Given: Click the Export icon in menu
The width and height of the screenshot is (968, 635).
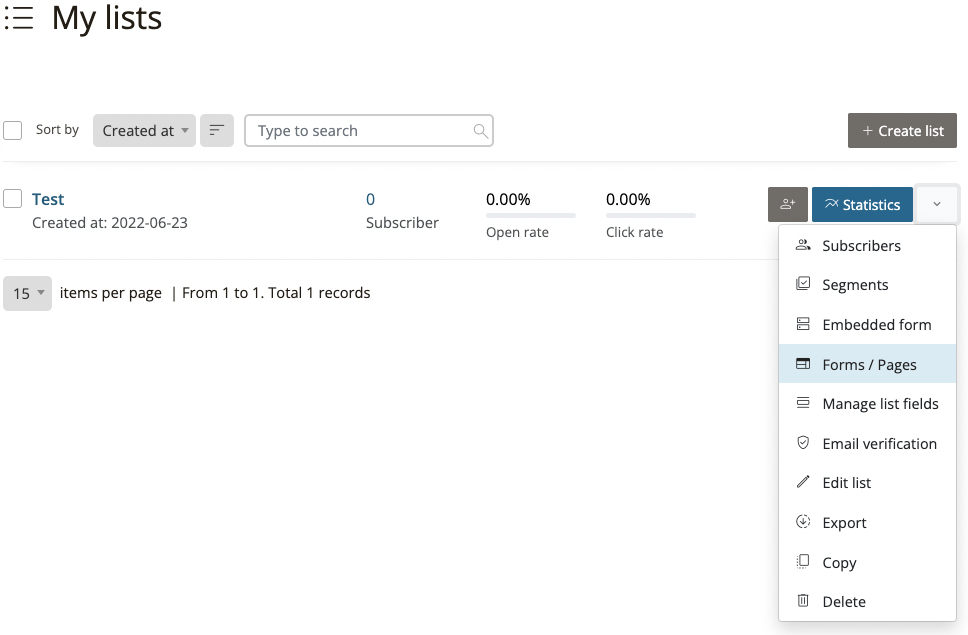Looking at the screenshot, I should point(802,522).
